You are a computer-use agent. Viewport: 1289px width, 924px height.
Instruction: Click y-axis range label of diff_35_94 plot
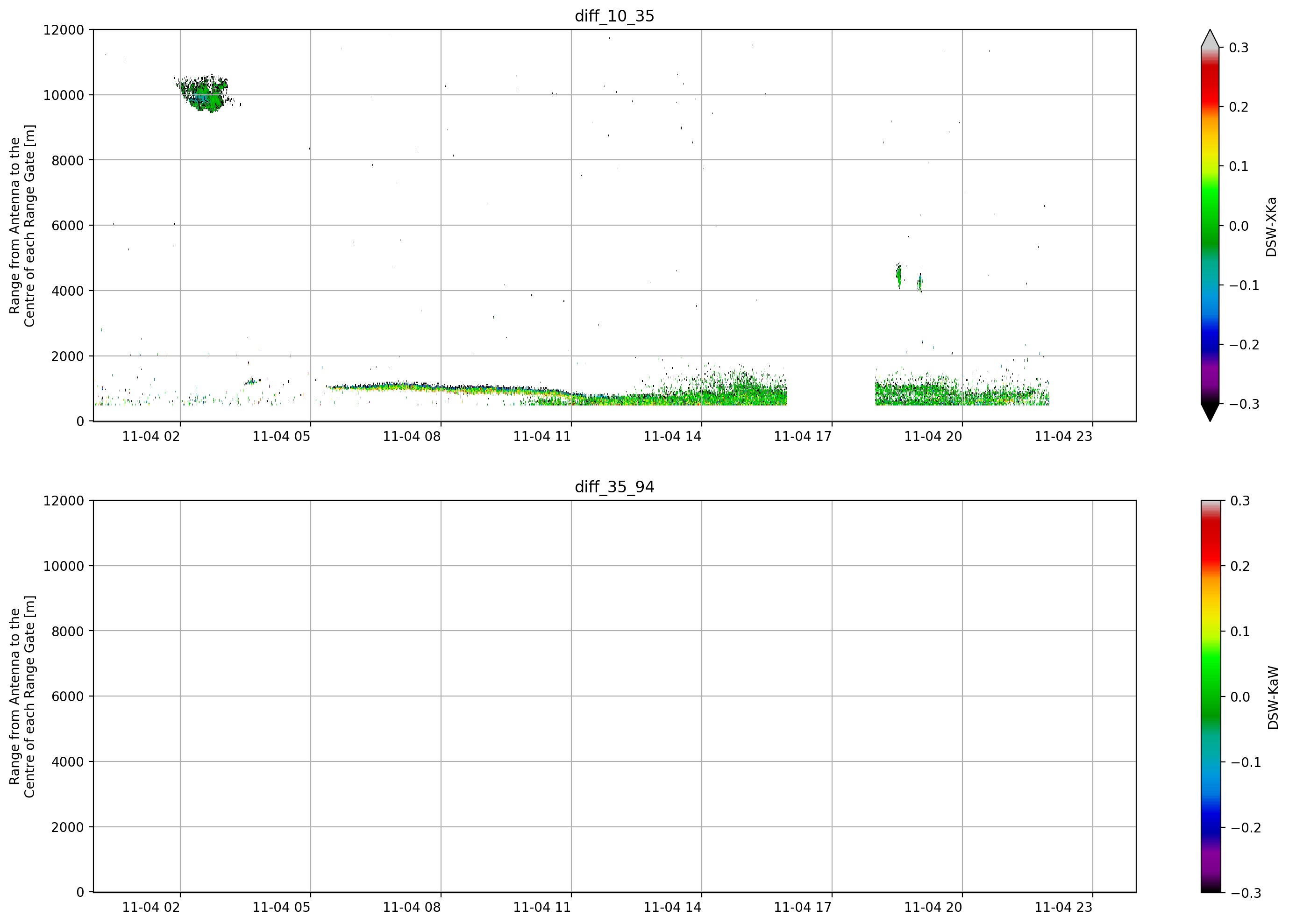(22, 696)
